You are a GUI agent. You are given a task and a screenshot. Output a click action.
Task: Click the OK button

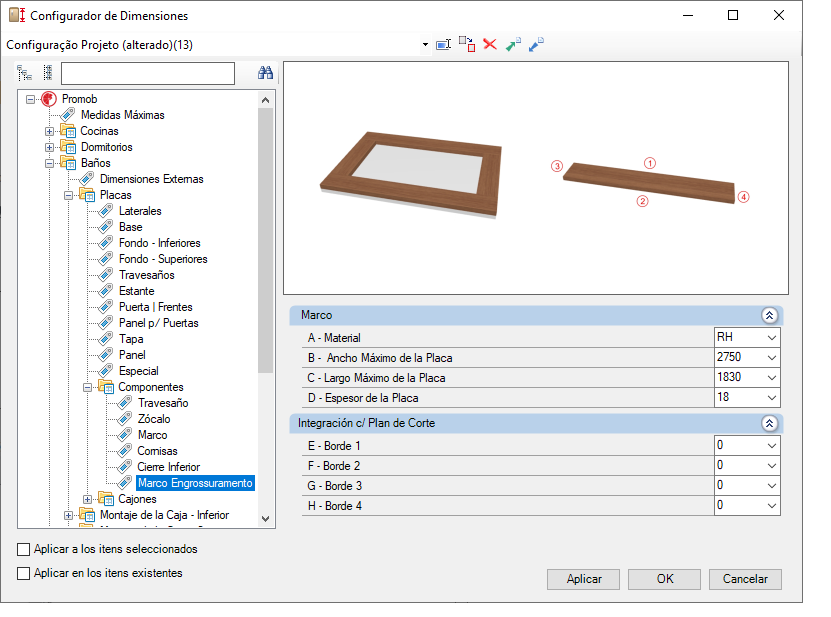tap(665, 579)
